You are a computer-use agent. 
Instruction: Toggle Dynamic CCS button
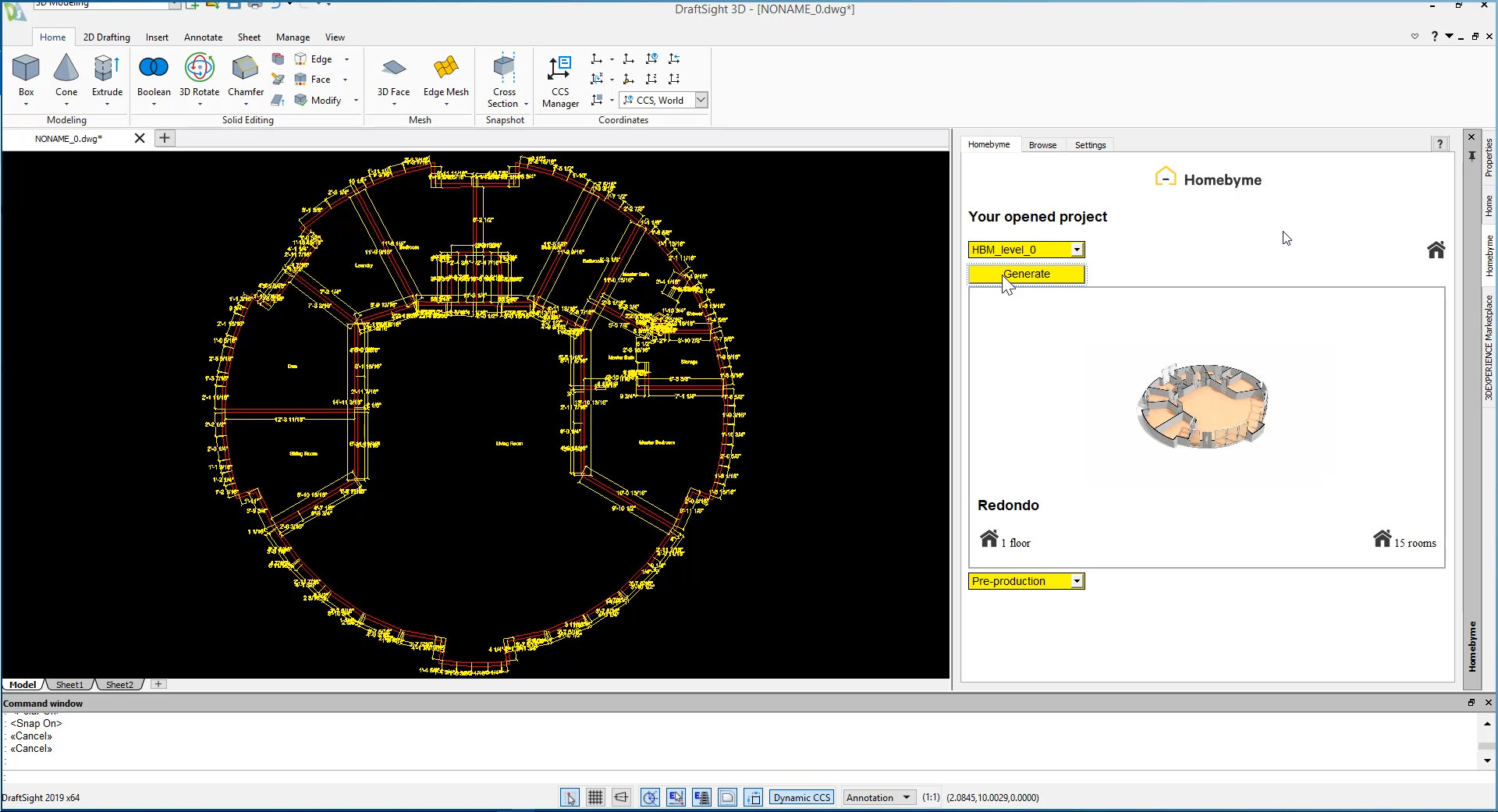(x=802, y=797)
